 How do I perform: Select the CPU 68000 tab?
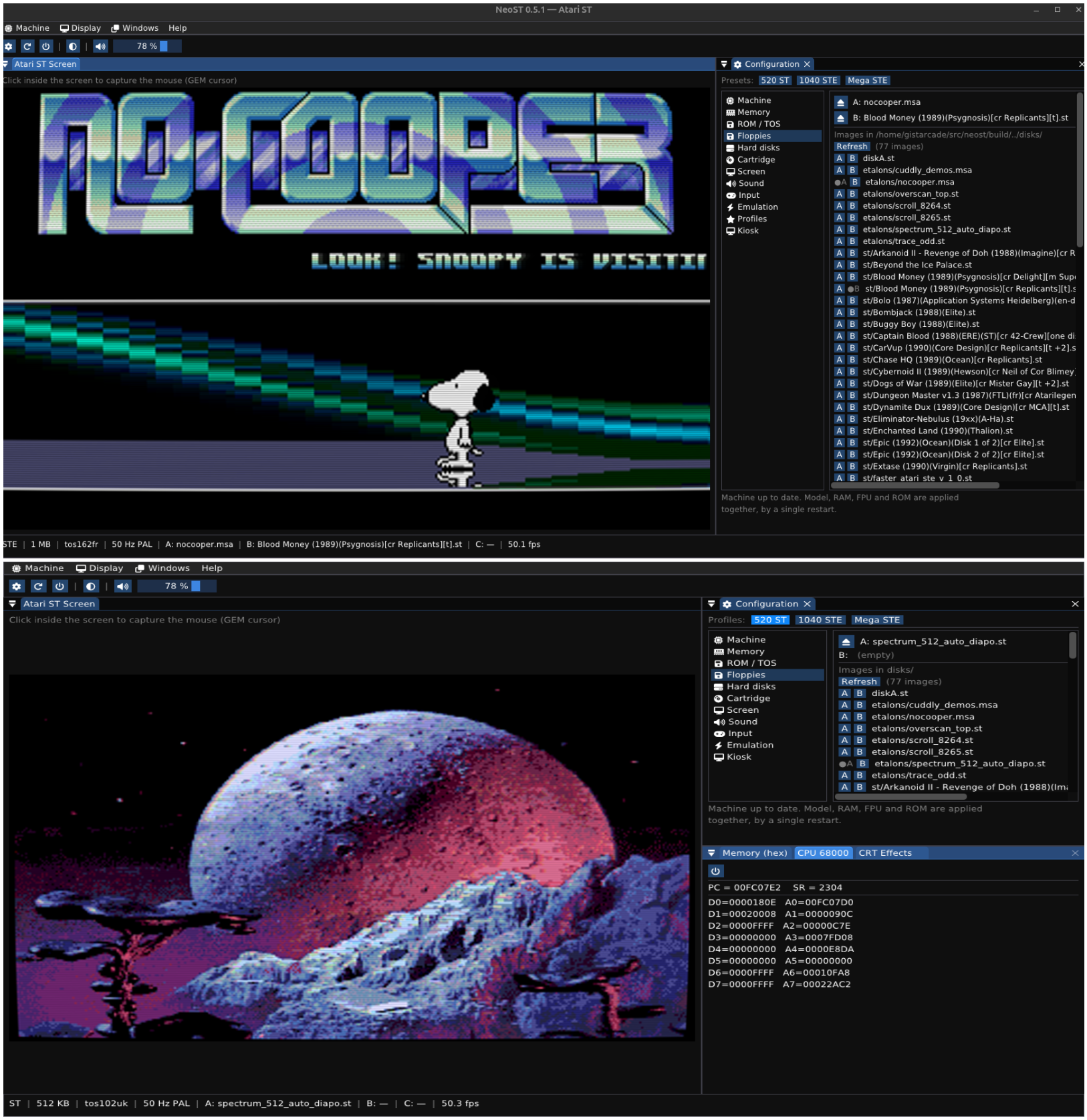click(x=823, y=853)
